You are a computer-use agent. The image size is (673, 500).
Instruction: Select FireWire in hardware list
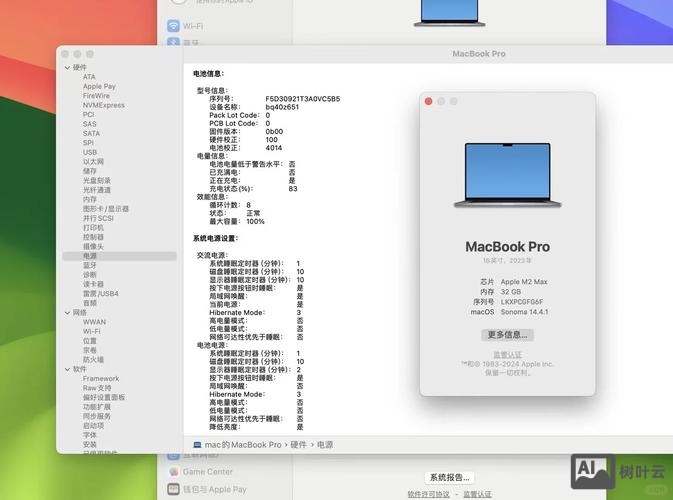click(x=96, y=96)
